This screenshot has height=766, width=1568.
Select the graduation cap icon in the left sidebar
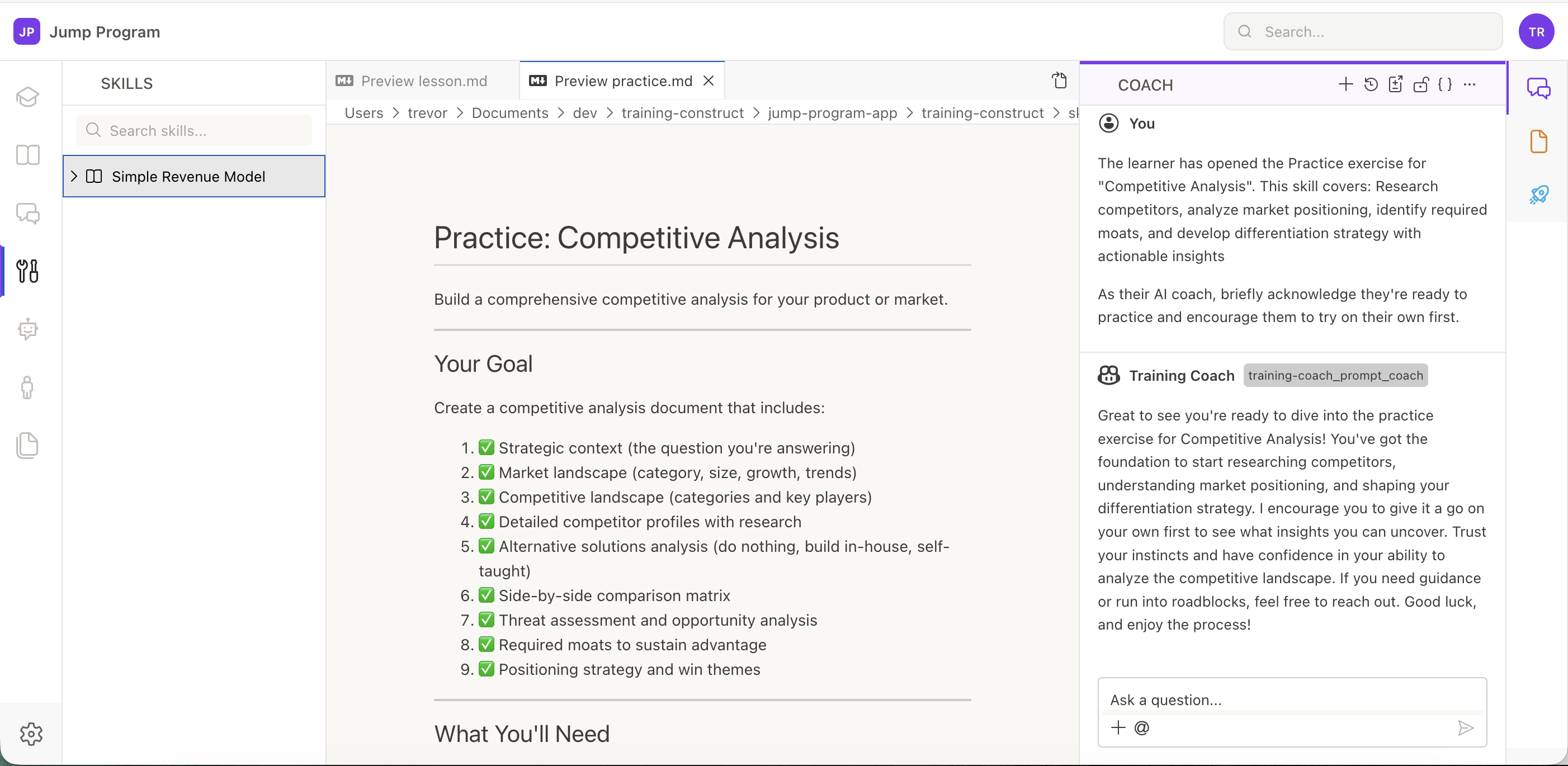[x=28, y=96]
